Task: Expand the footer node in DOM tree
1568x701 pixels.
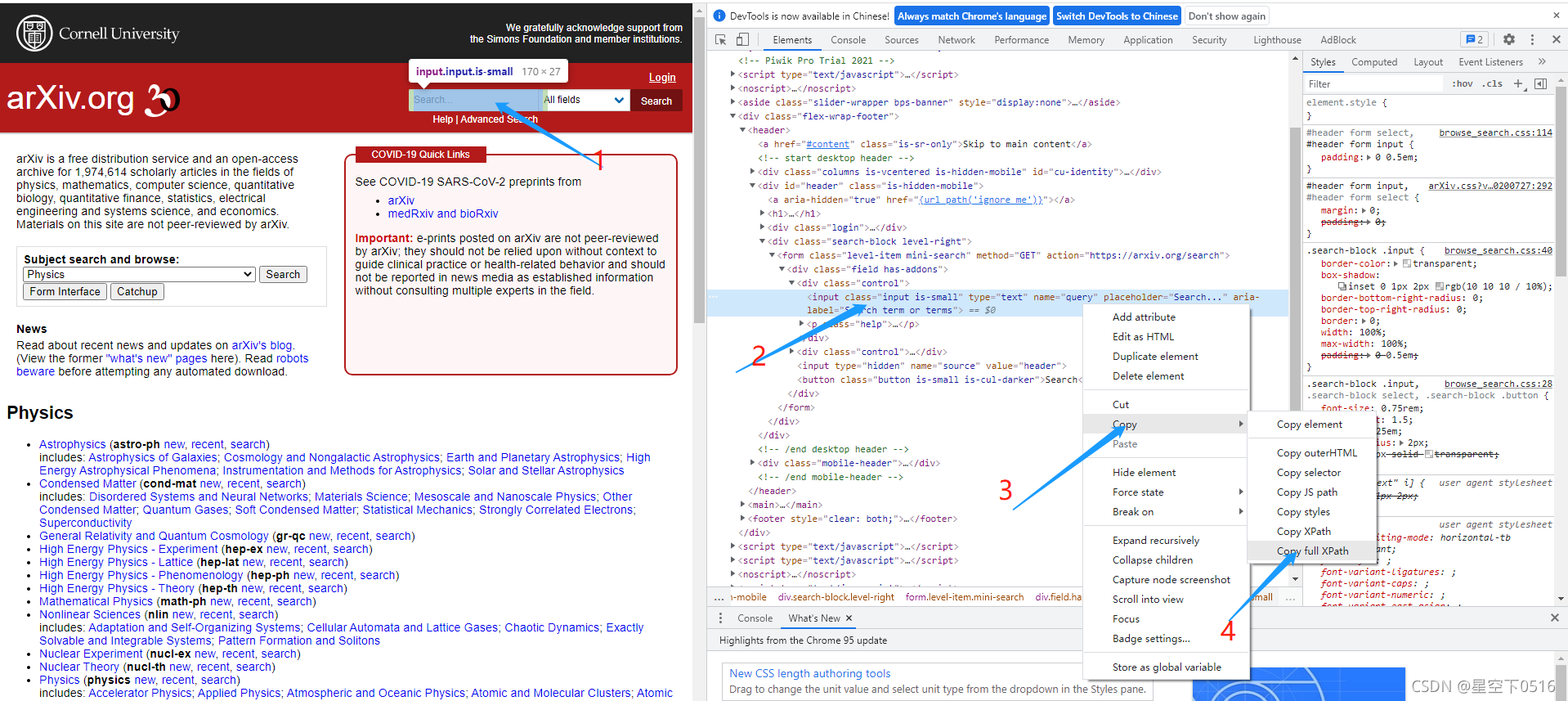Action: click(742, 519)
